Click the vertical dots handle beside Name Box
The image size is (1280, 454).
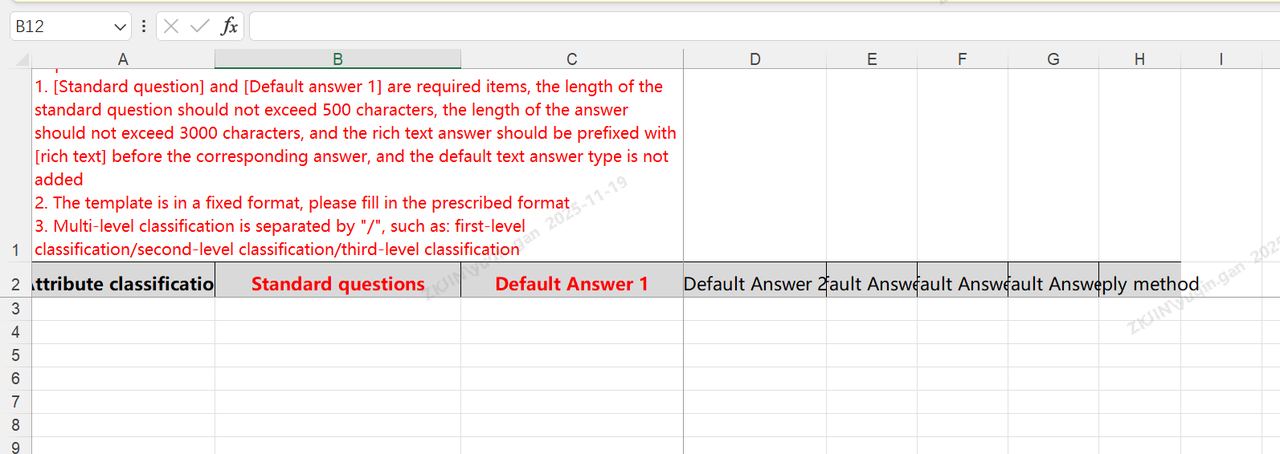coord(145,27)
